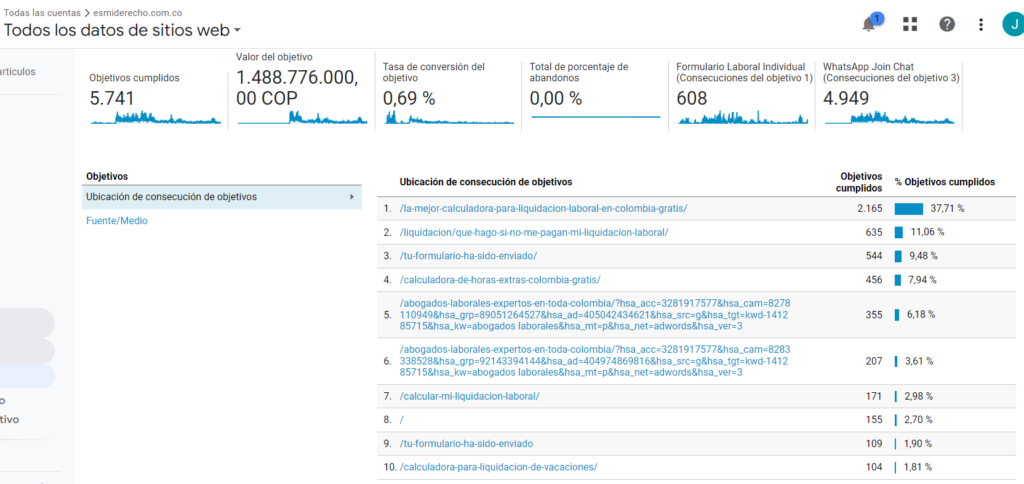Sort by Objetivos cumplidos column header
This screenshot has width=1024, height=484.
tap(860, 181)
